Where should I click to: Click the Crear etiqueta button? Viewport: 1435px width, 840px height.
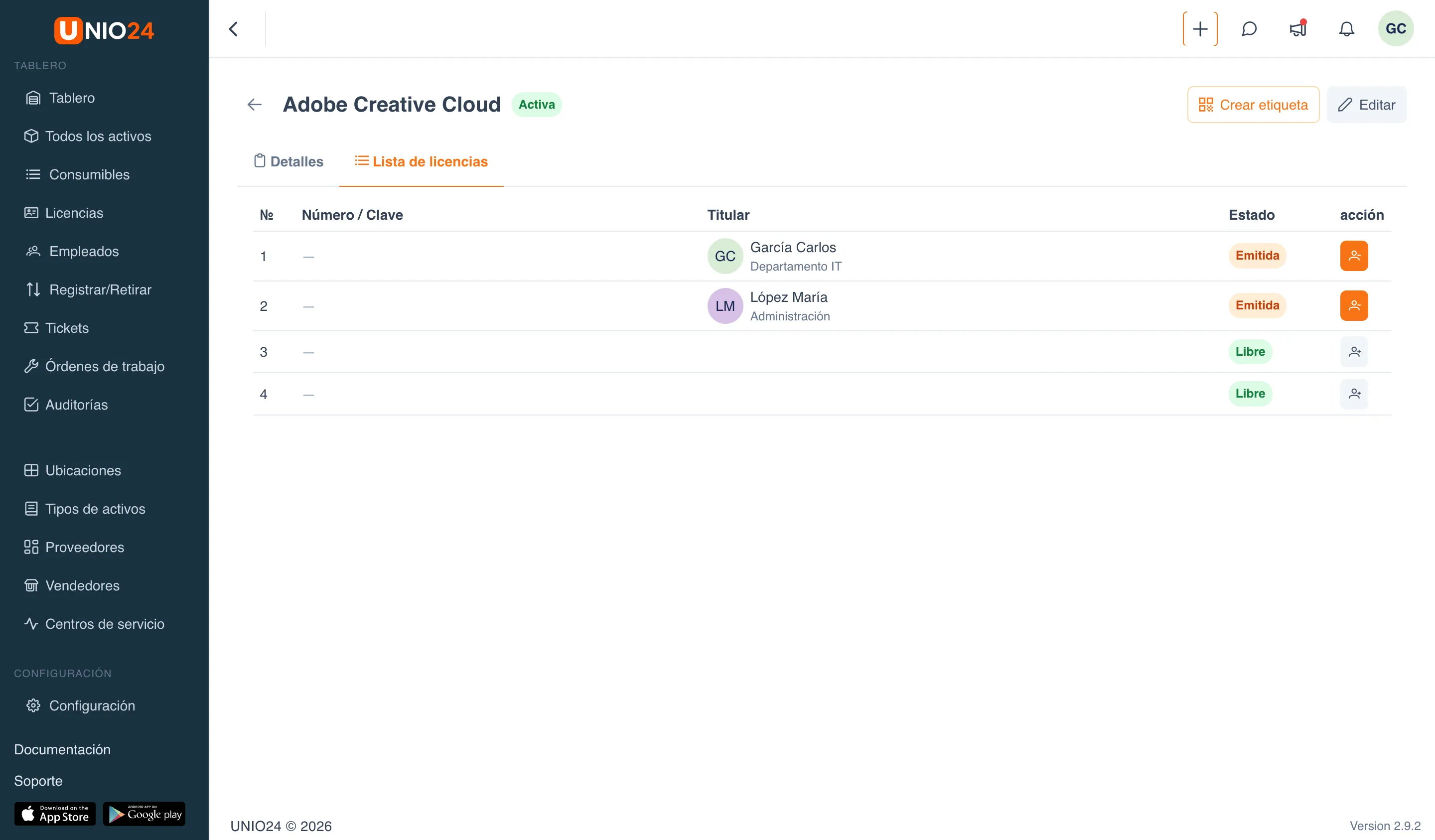1253,105
